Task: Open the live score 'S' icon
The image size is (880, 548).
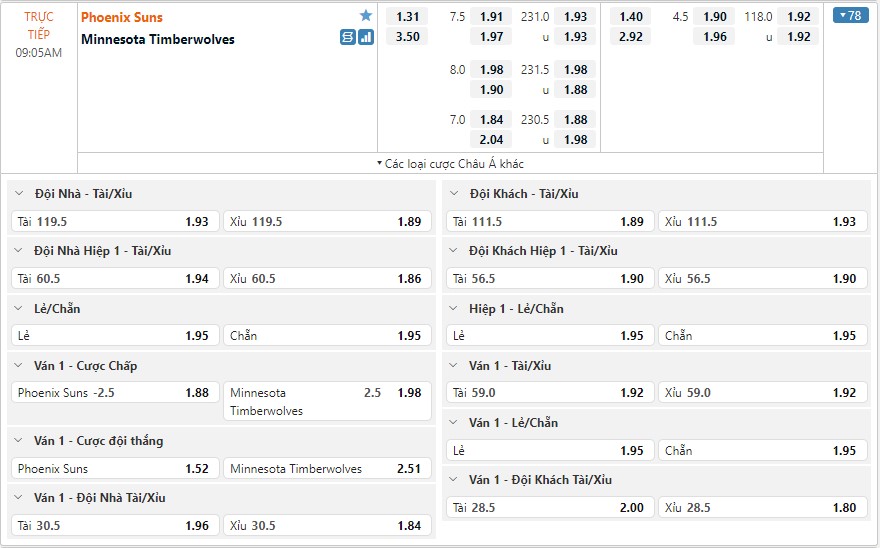Action: click(348, 37)
